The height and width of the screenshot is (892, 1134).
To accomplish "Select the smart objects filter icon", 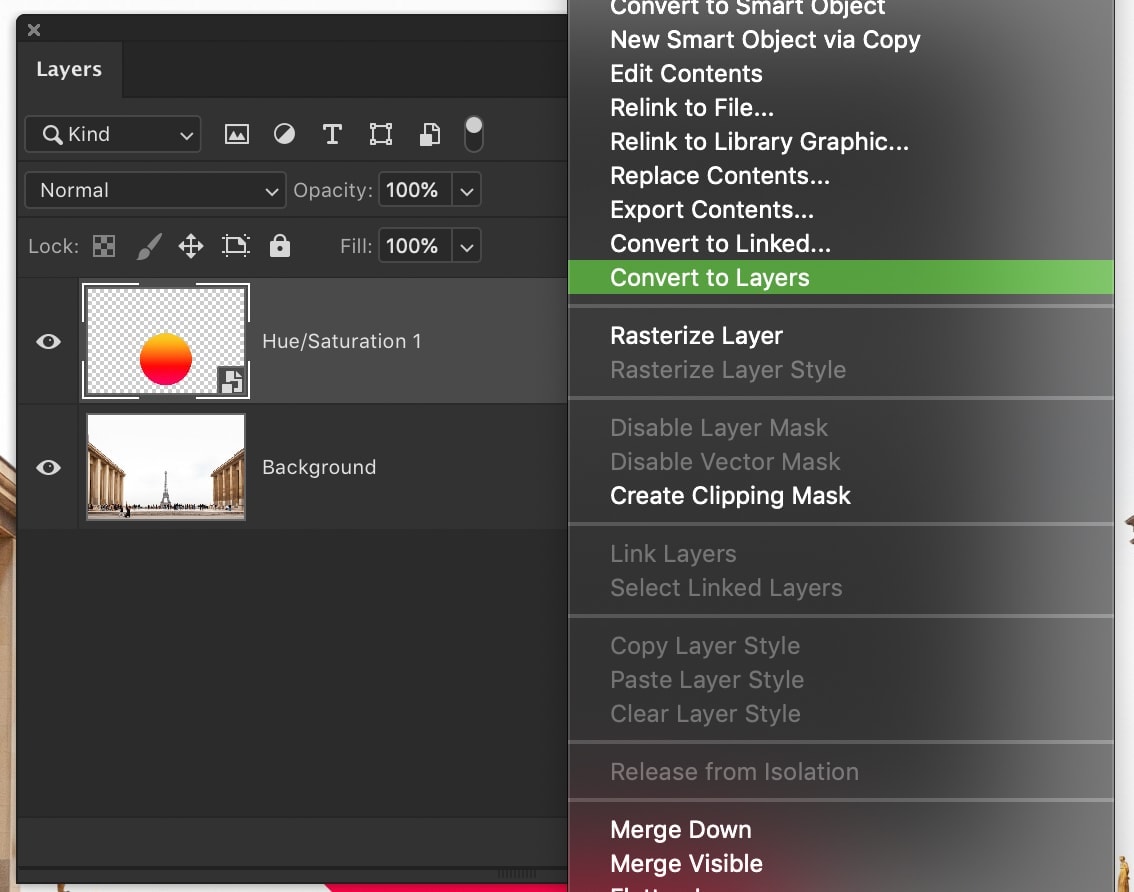I will 429,133.
